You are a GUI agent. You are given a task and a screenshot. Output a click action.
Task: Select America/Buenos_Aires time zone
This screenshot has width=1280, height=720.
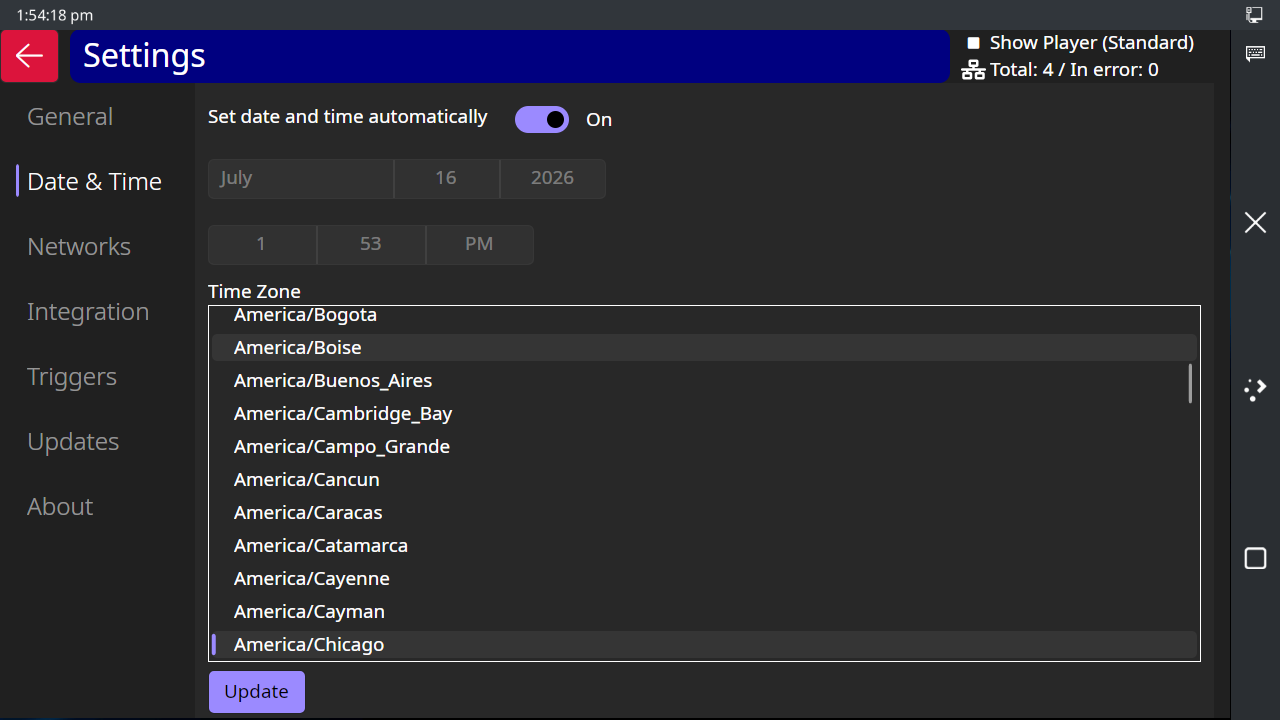coord(704,380)
